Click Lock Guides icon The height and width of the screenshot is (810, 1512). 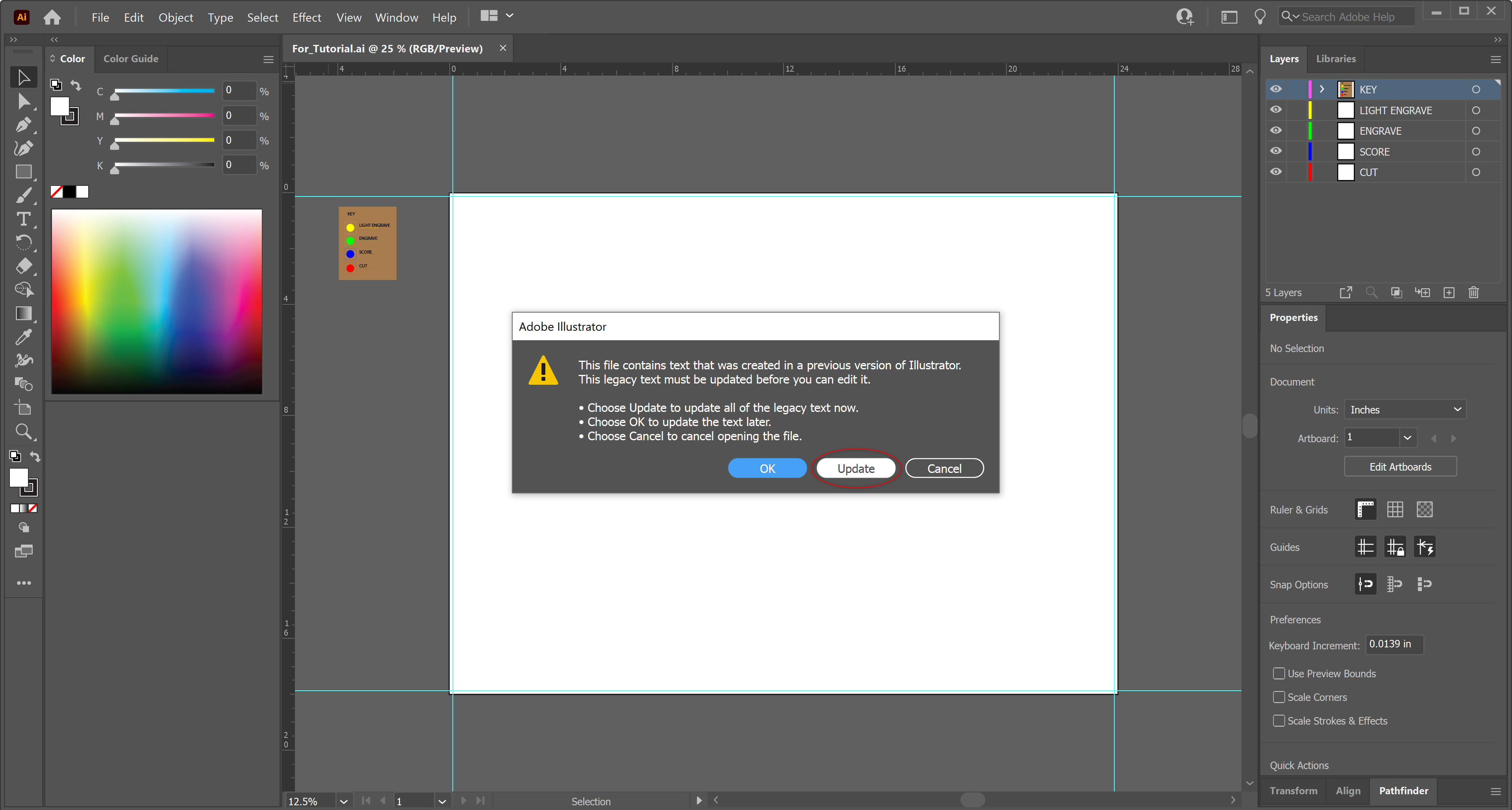[x=1395, y=547]
